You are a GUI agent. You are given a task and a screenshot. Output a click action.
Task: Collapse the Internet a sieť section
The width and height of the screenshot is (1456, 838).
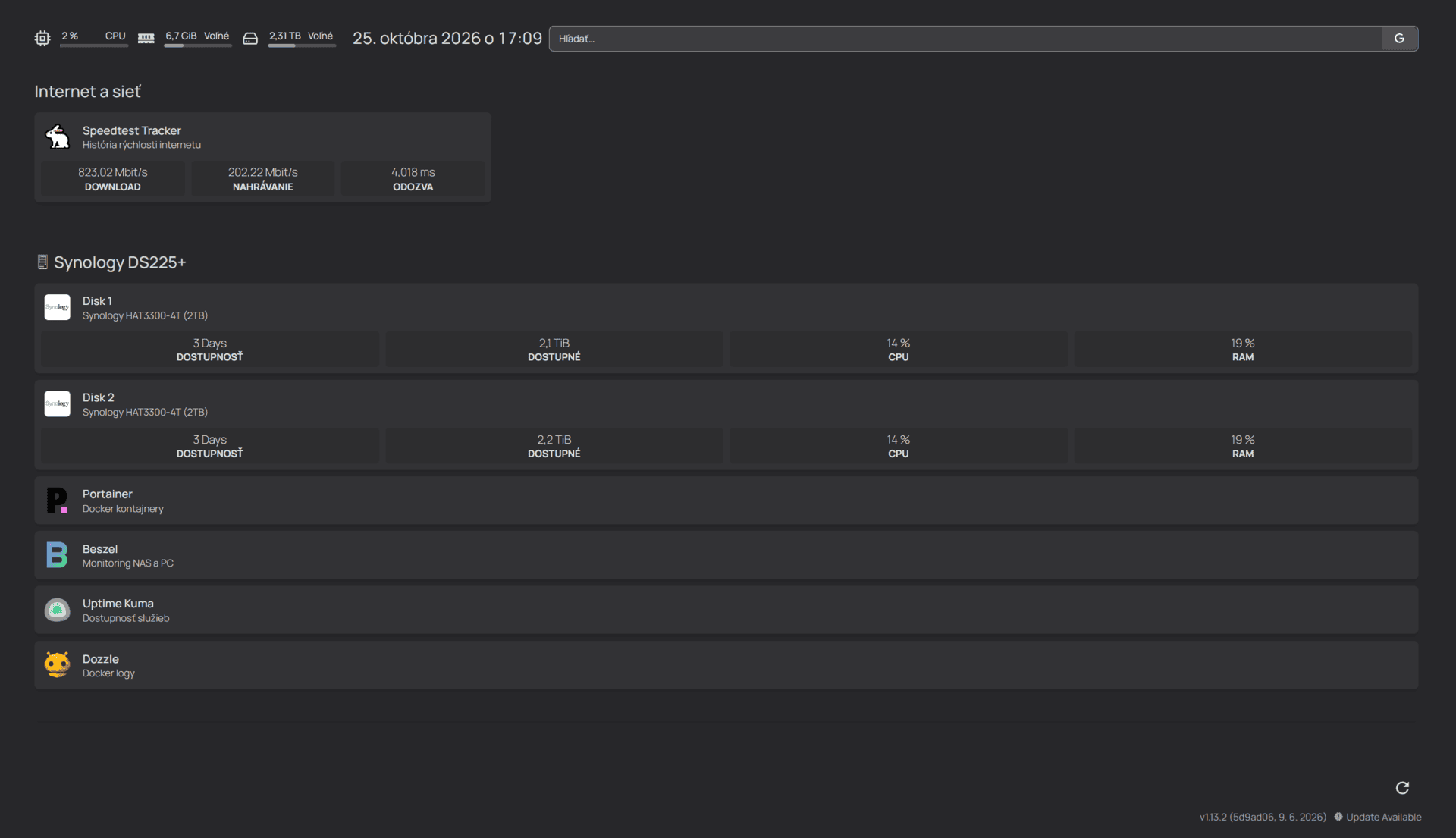(x=87, y=91)
